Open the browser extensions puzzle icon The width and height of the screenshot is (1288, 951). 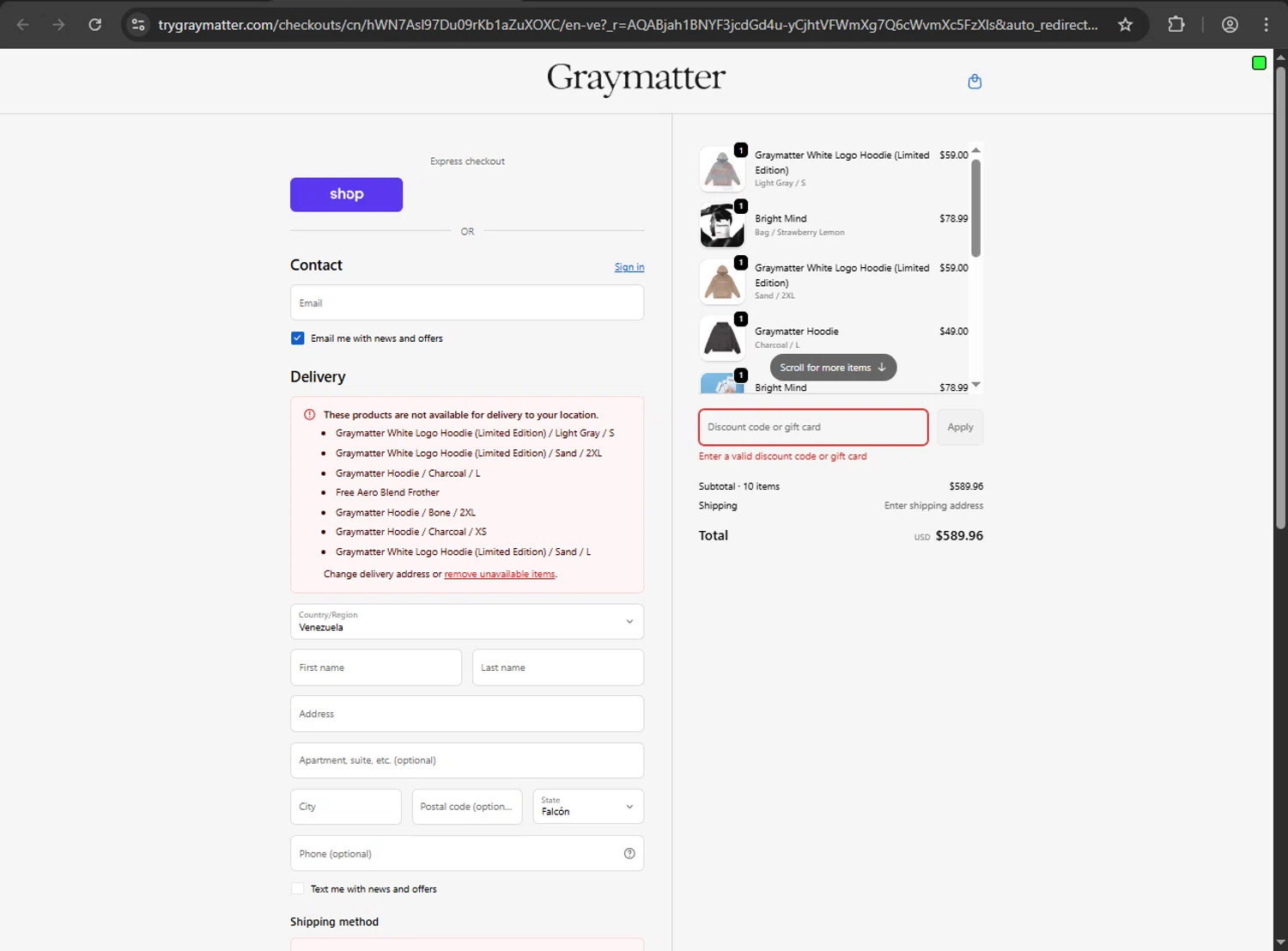pyautogui.click(x=1176, y=25)
